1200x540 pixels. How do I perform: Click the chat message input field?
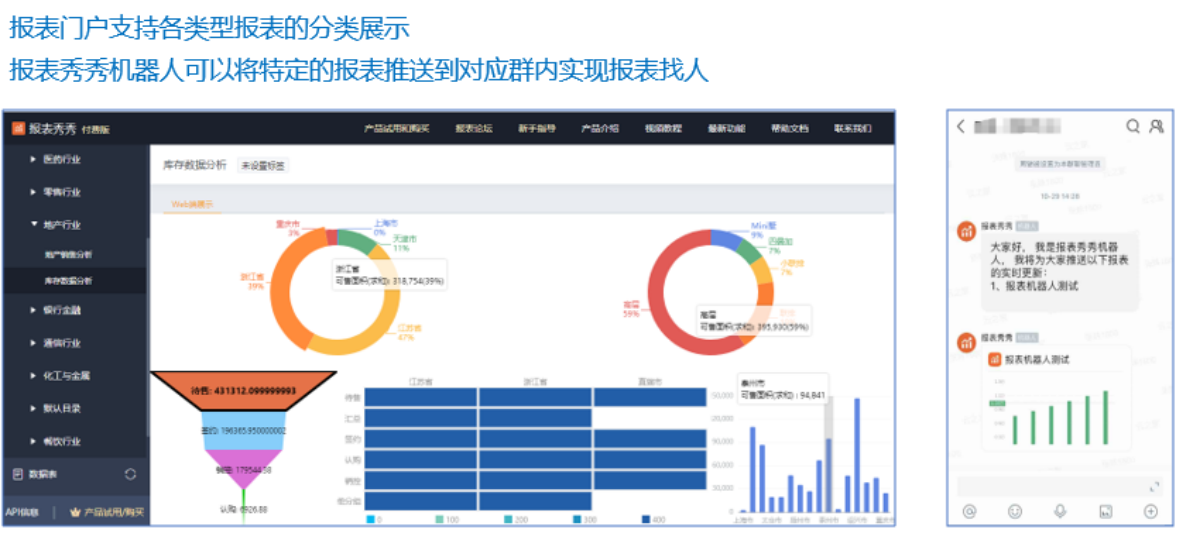point(1058,487)
